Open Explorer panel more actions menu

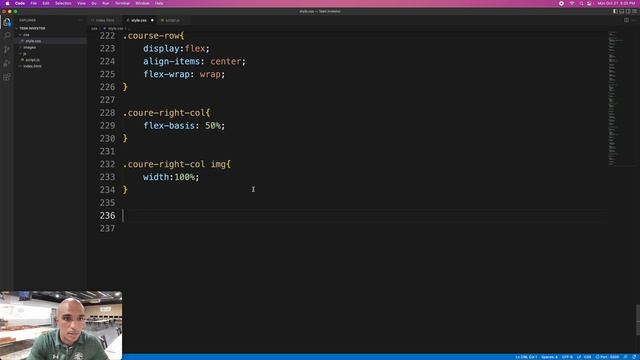[80, 20]
